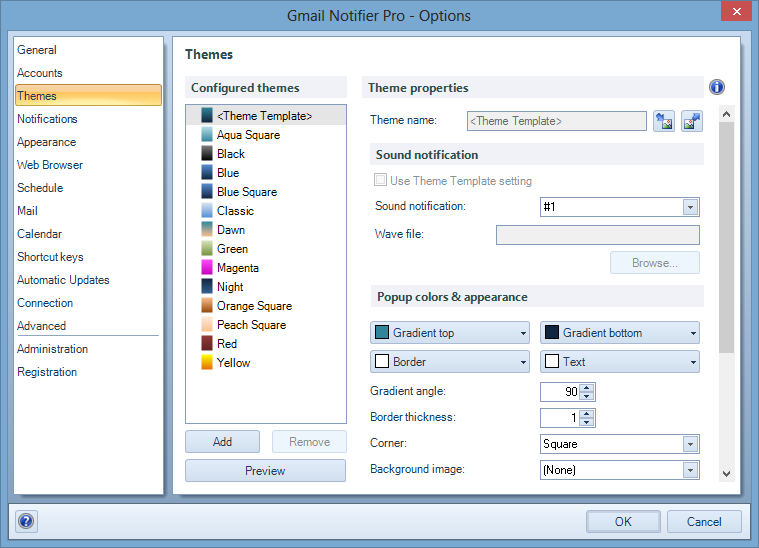Image resolution: width=759 pixels, height=548 pixels.
Task: Open Calendar settings
Action: 40,234
